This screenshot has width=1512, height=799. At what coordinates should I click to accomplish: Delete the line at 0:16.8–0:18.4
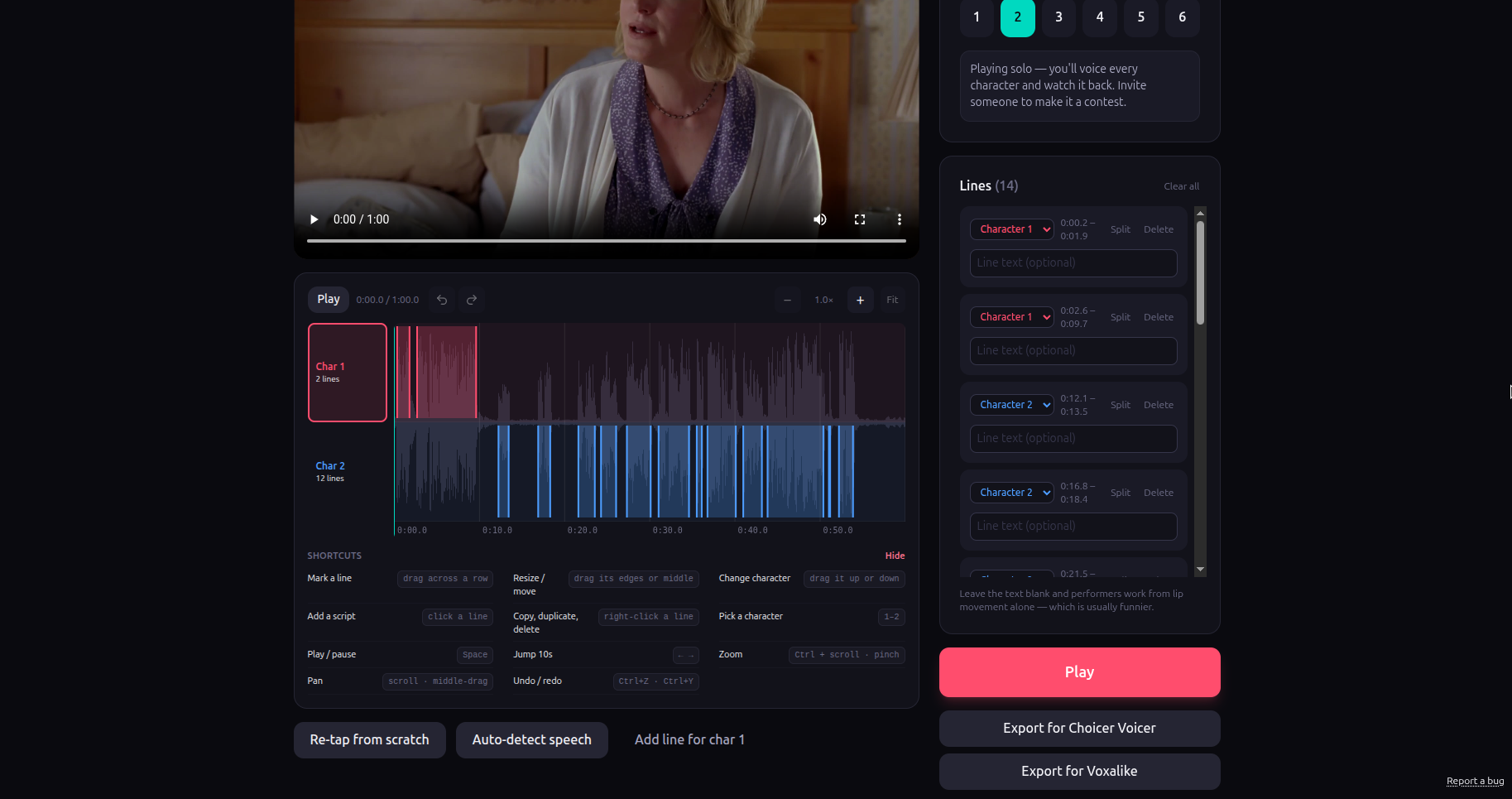1159,493
